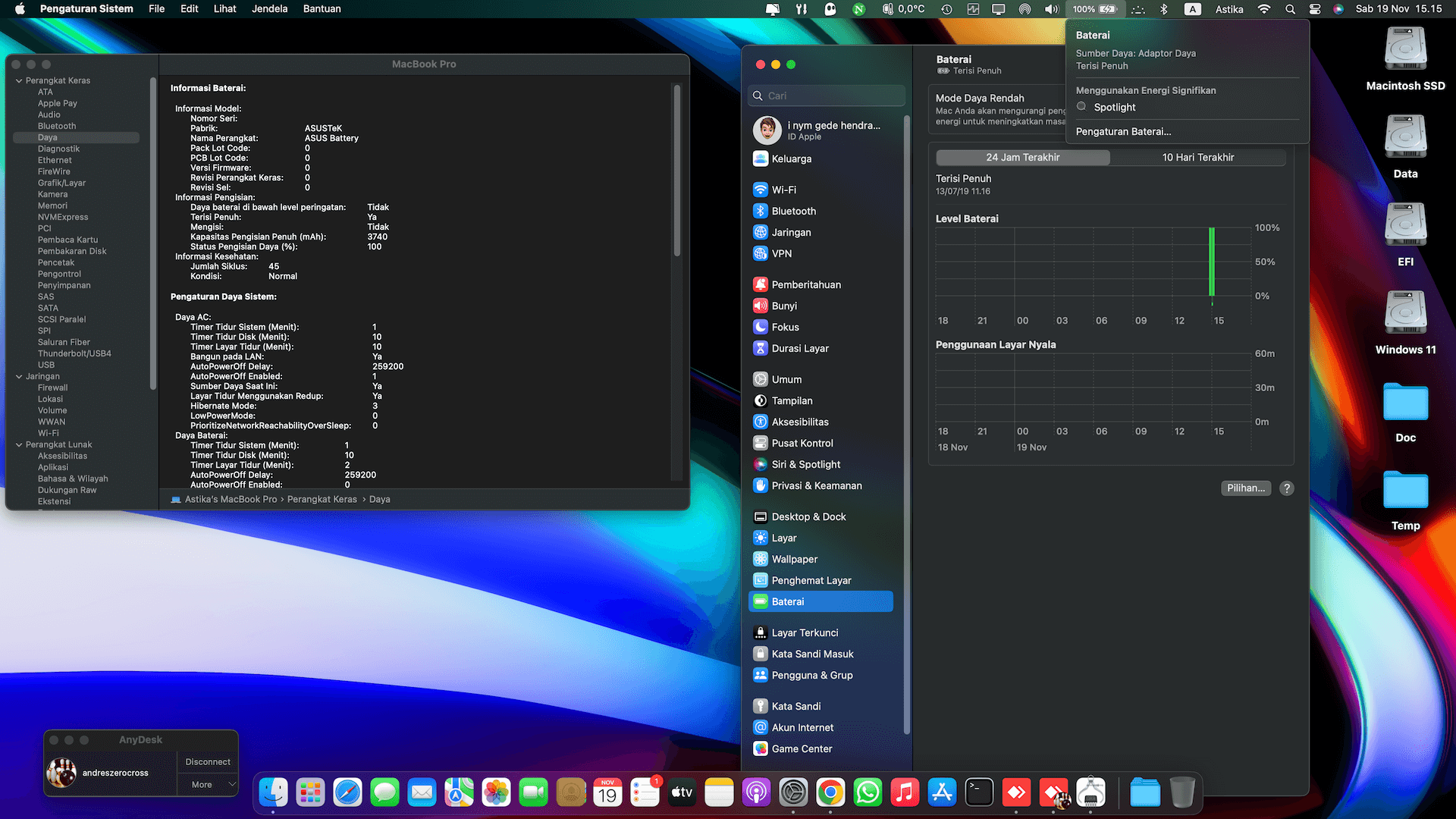Open Penghemat Layar settings
Image resolution: width=1456 pixels, height=819 pixels.
click(822, 580)
